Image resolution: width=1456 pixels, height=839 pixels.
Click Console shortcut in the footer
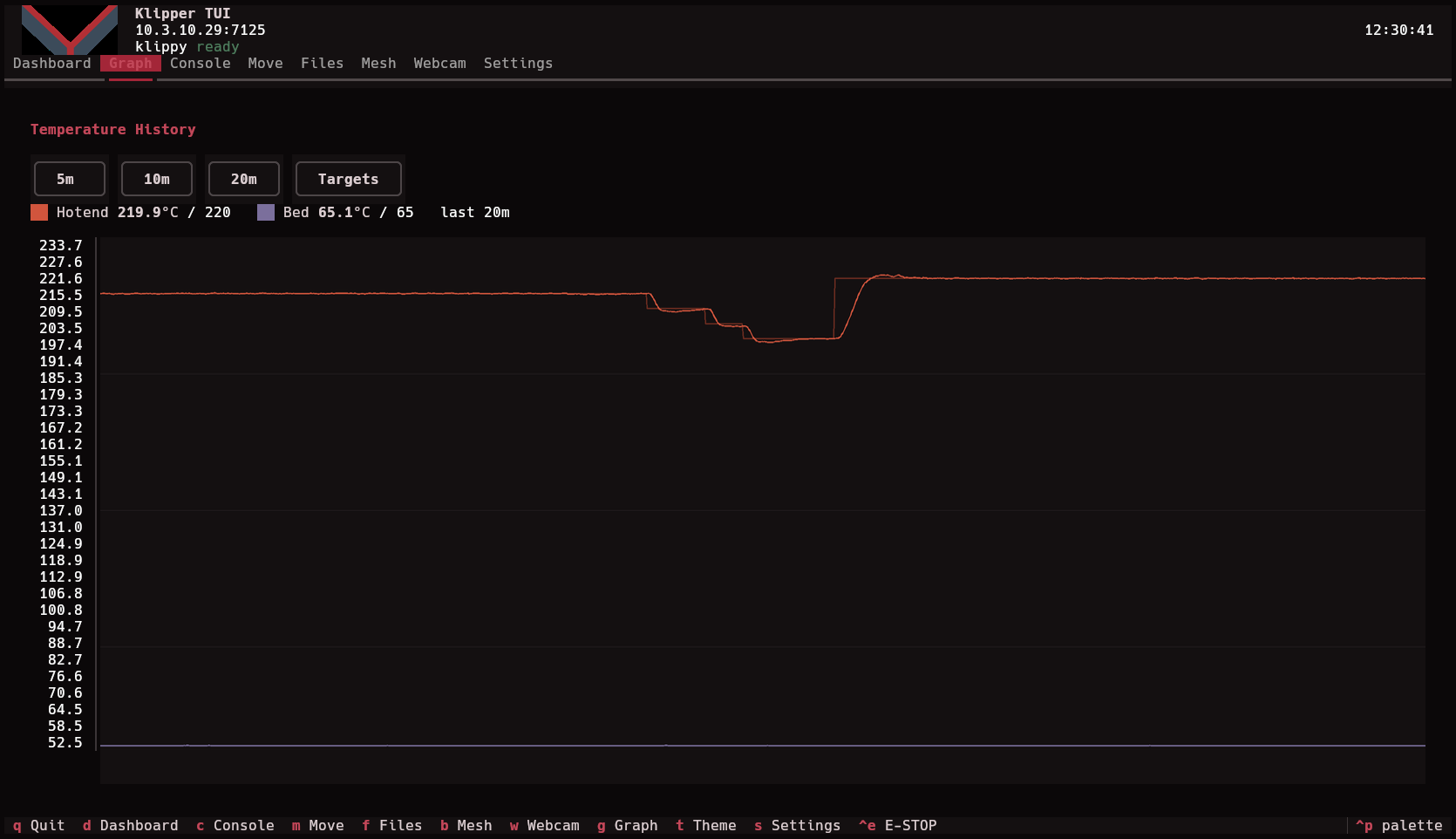235,826
